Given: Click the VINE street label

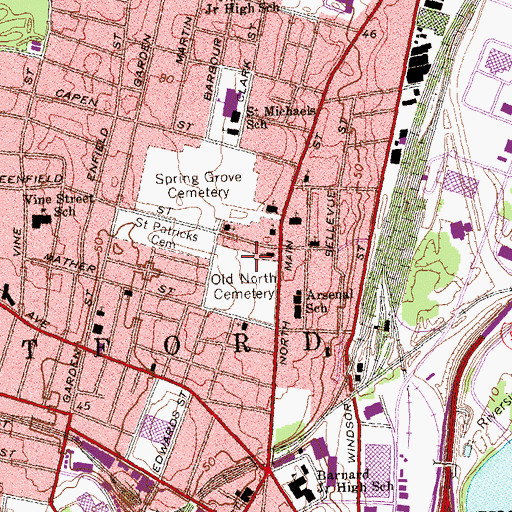Looking at the screenshot, I should [x=17, y=242].
